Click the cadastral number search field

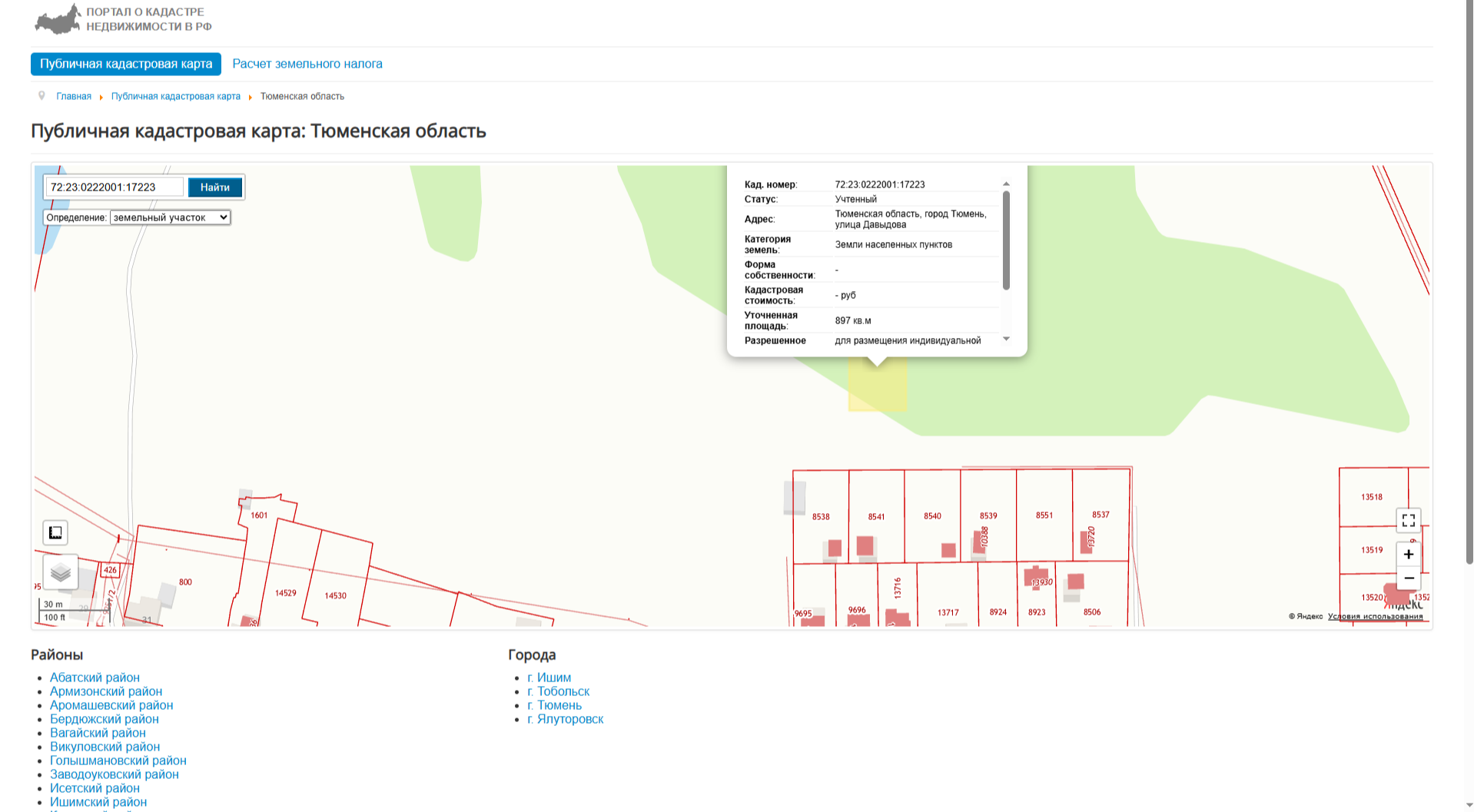coord(115,187)
